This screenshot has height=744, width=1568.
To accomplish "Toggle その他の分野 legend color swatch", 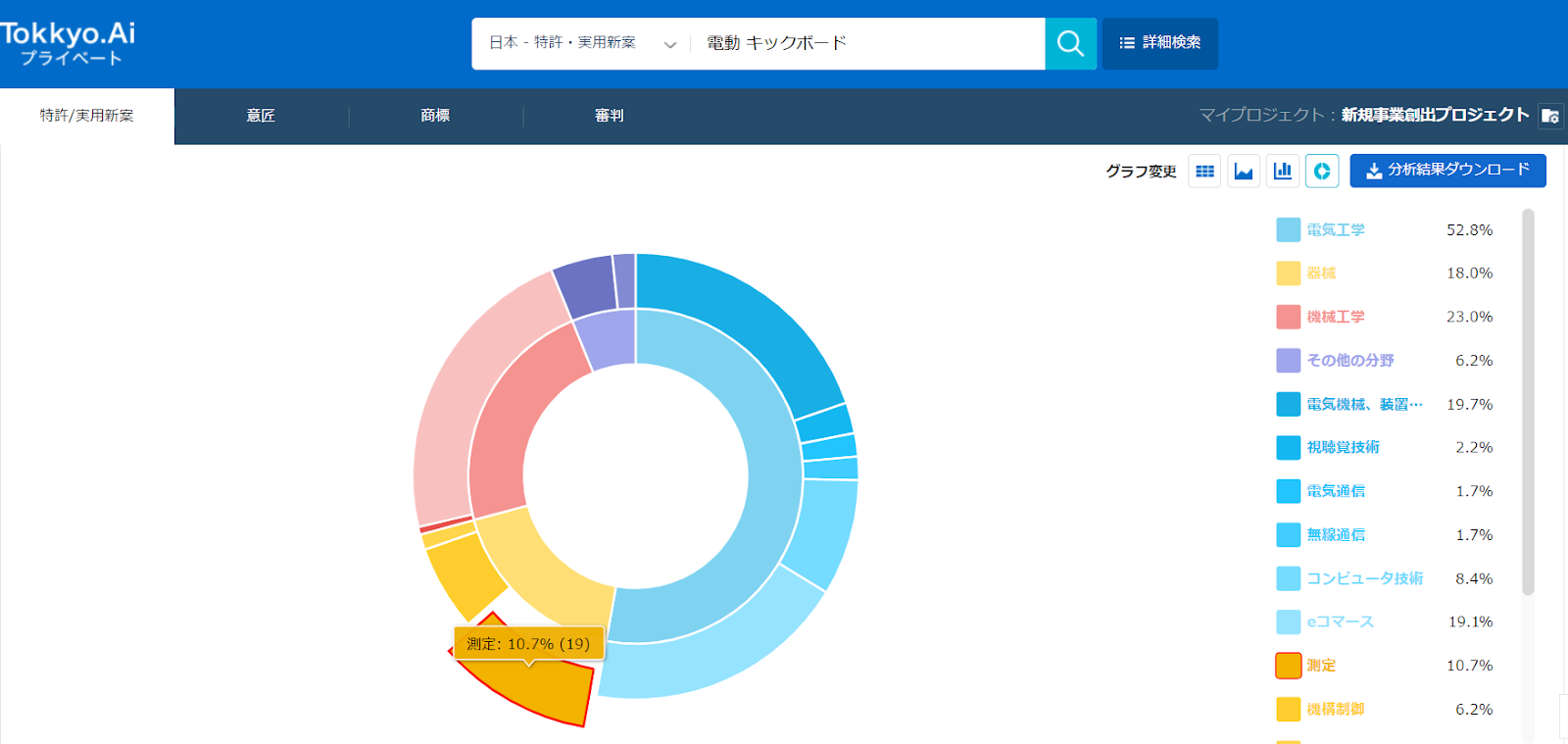I will coord(1288,361).
